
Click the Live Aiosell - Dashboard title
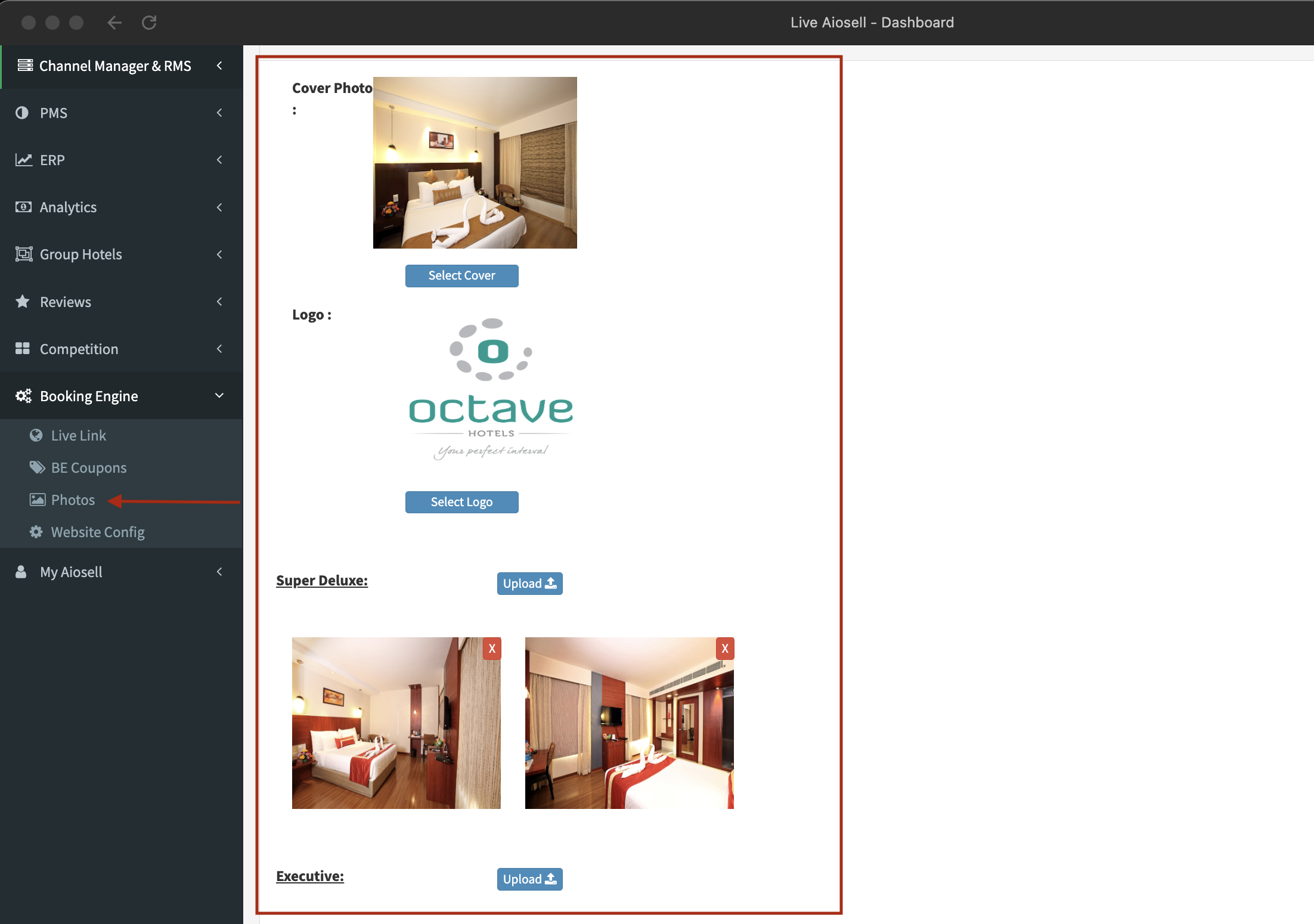tap(872, 23)
